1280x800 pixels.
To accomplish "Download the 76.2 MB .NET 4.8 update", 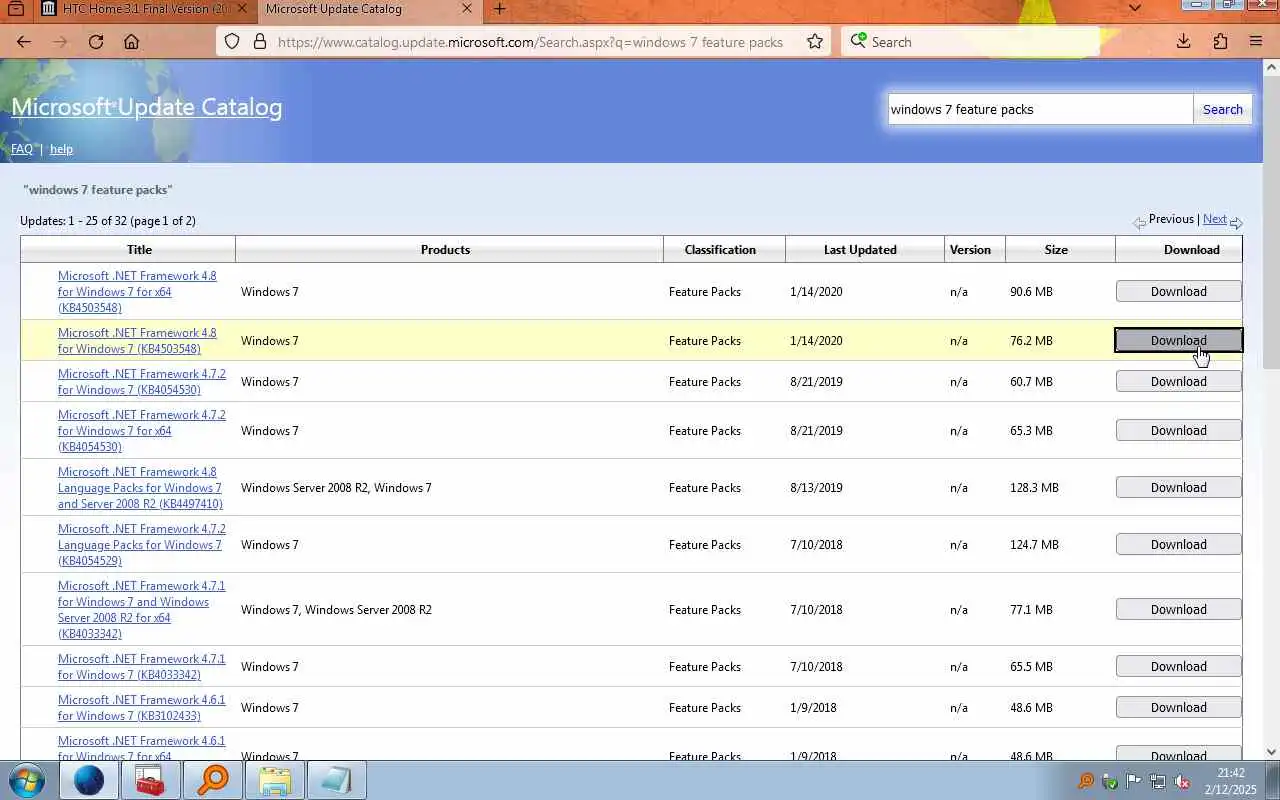I will [1178, 340].
